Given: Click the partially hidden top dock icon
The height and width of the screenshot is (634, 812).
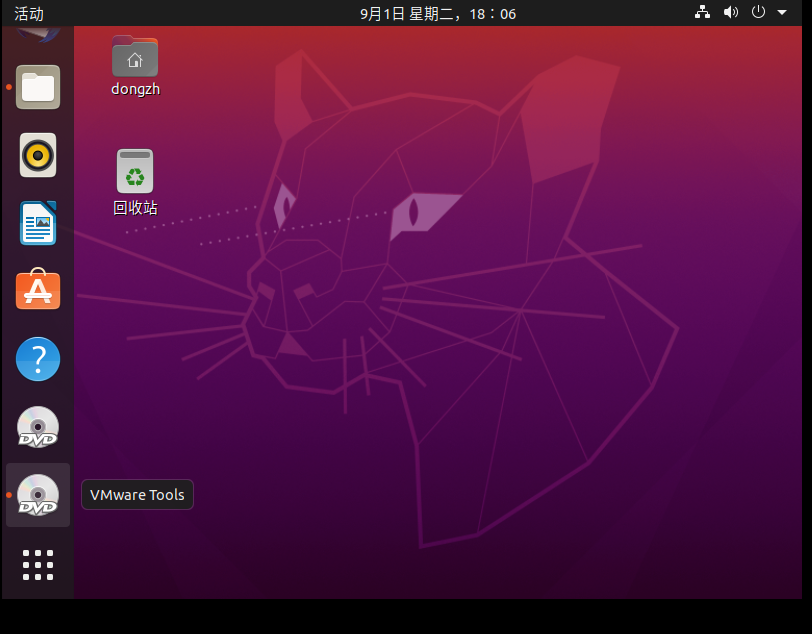Looking at the screenshot, I should pyautogui.click(x=38, y=35).
